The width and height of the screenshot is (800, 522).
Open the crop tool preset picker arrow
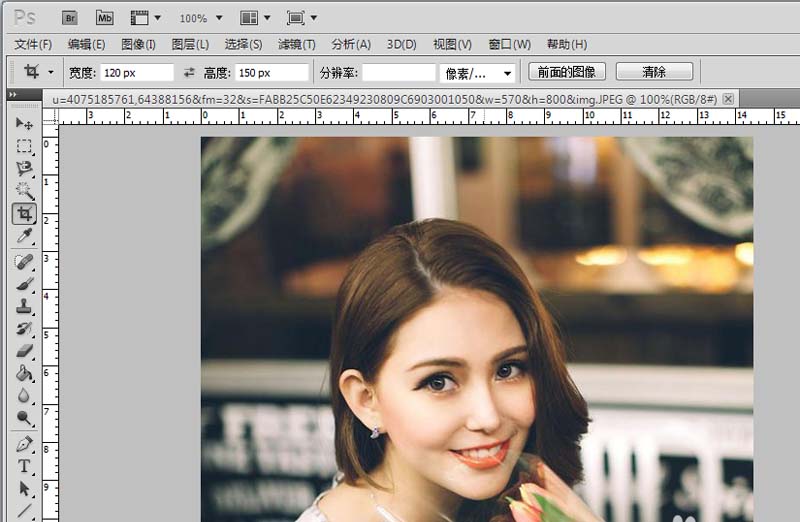51,72
